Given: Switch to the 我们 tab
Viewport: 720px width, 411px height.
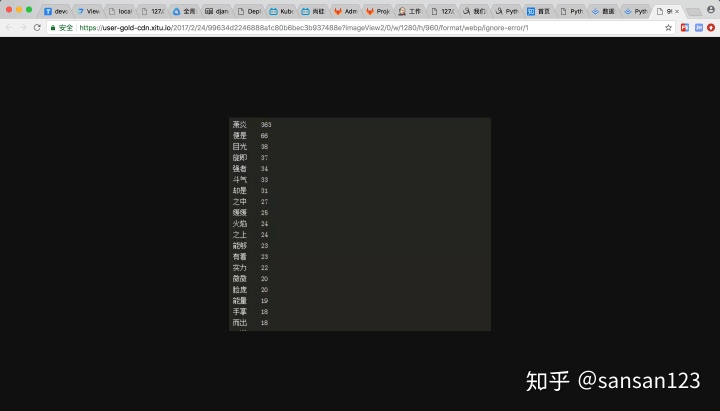Looking at the screenshot, I should (x=474, y=11).
